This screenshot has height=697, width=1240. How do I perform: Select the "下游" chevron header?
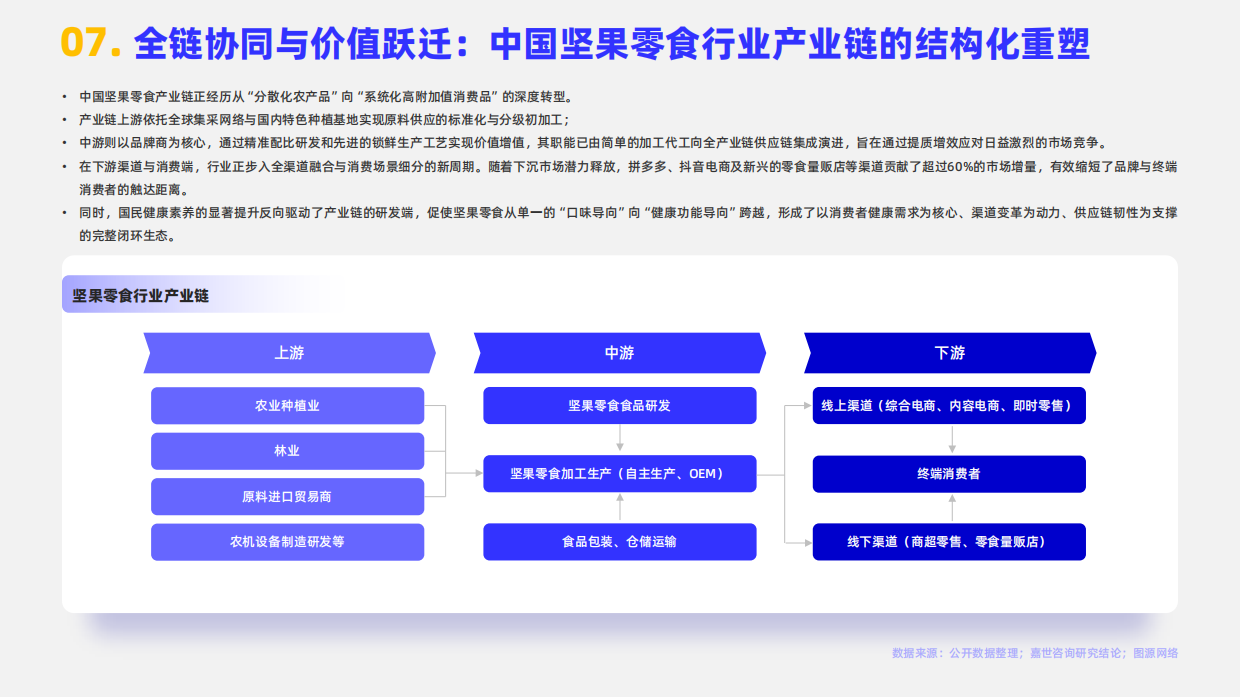click(x=950, y=353)
